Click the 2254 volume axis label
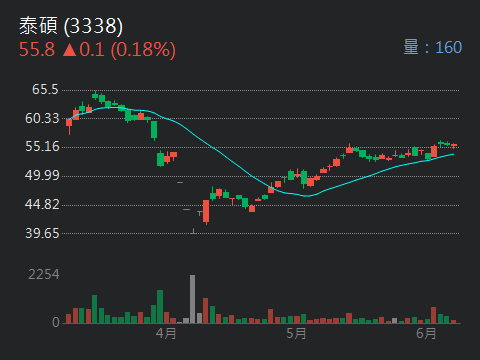 pyautogui.click(x=44, y=275)
